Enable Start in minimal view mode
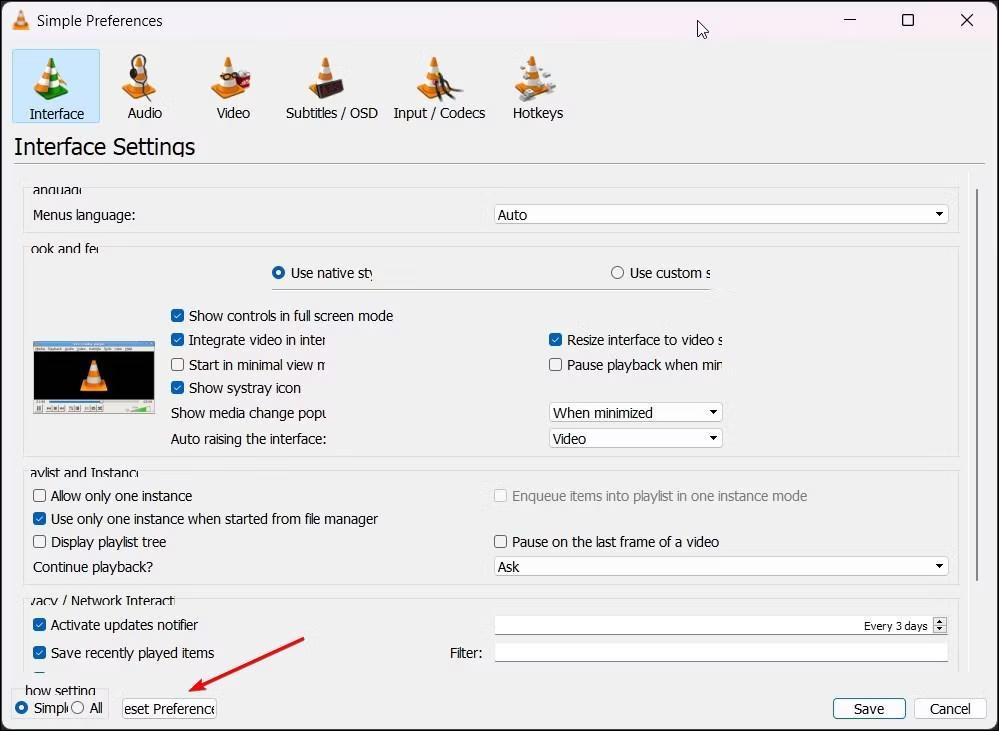The height and width of the screenshot is (731, 999). coord(177,364)
